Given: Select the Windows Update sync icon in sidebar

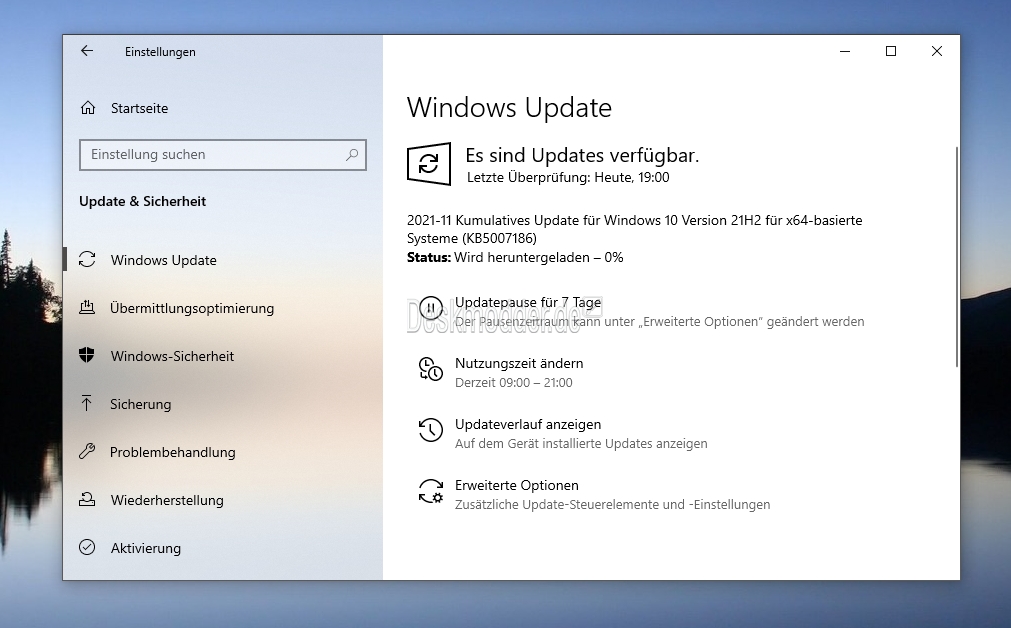Looking at the screenshot, I should point(87,259).
